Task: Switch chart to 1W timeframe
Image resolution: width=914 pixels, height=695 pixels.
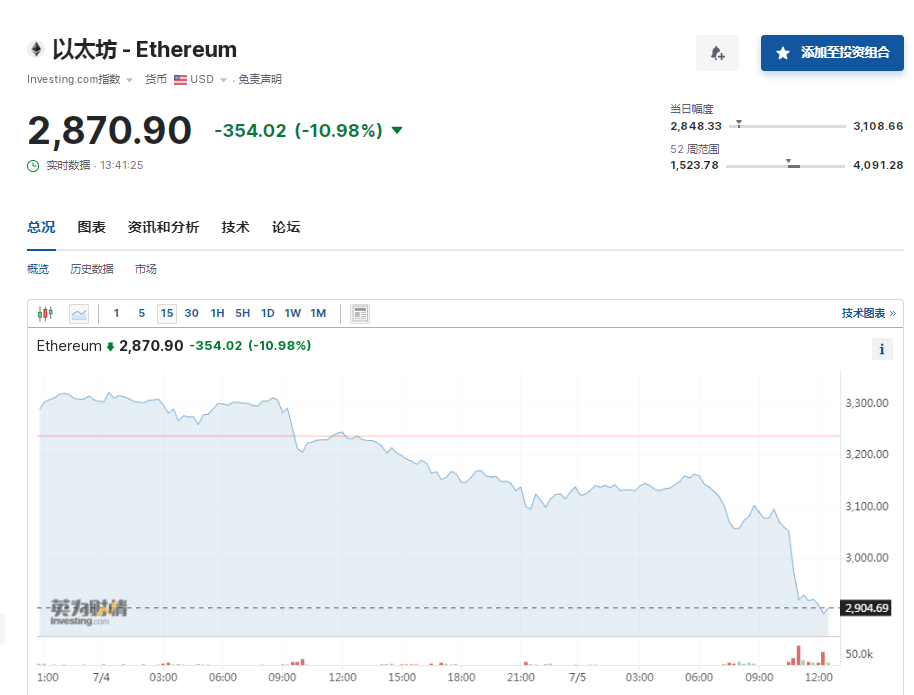Action: click(x=292, y=312)
